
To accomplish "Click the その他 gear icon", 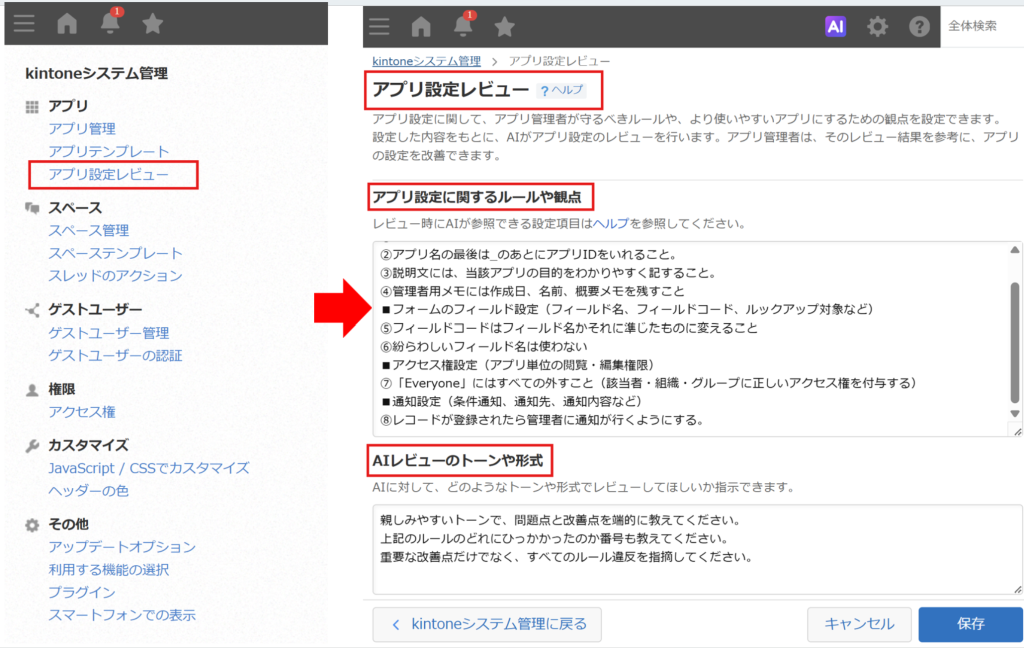I will point(32,525).
